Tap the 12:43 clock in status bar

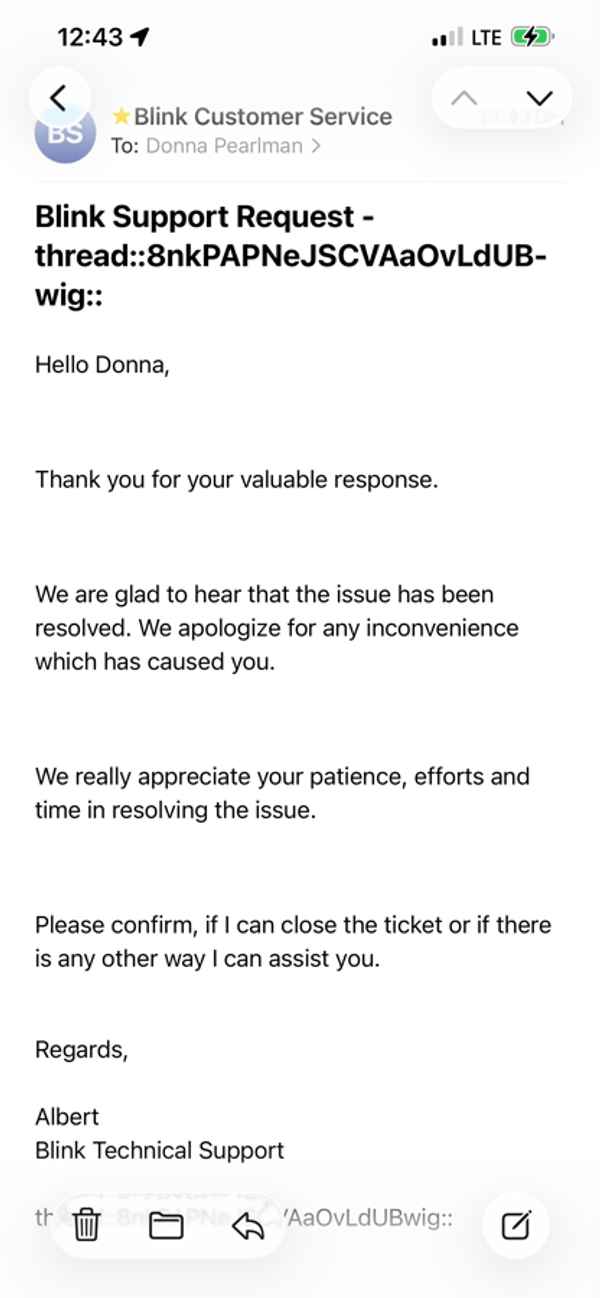pyautogui.click(x=90, y=38)
